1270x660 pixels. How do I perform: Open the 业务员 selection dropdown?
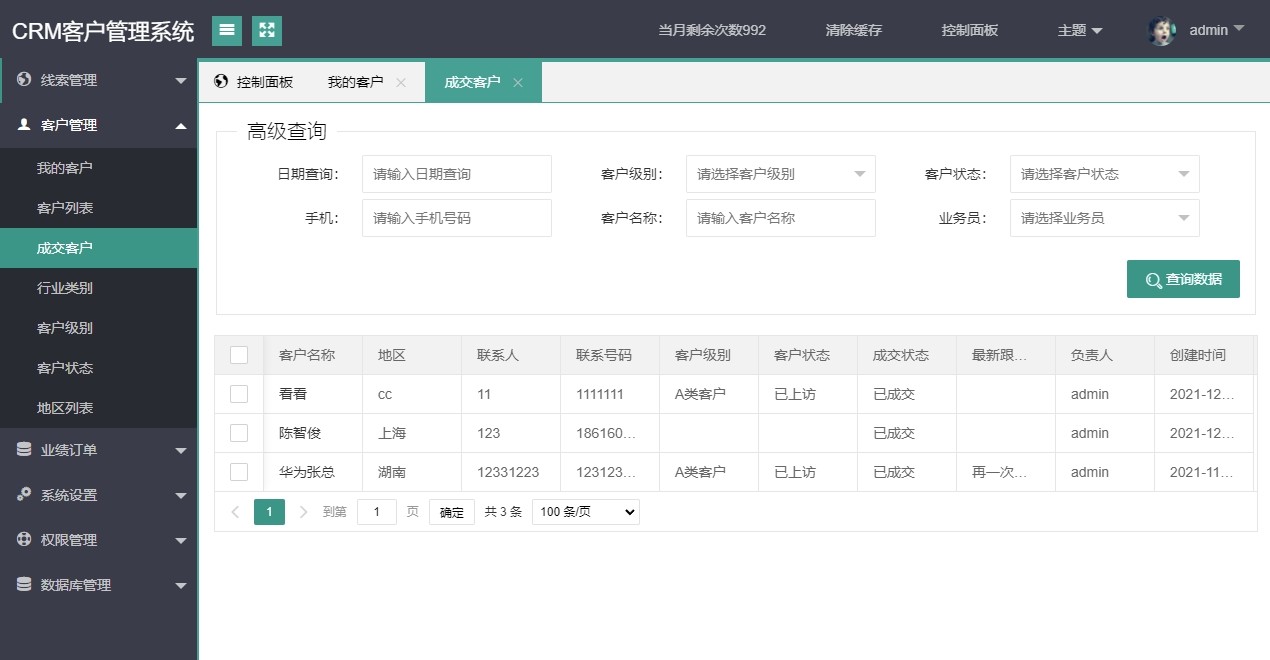click(x=1104, y=218)
